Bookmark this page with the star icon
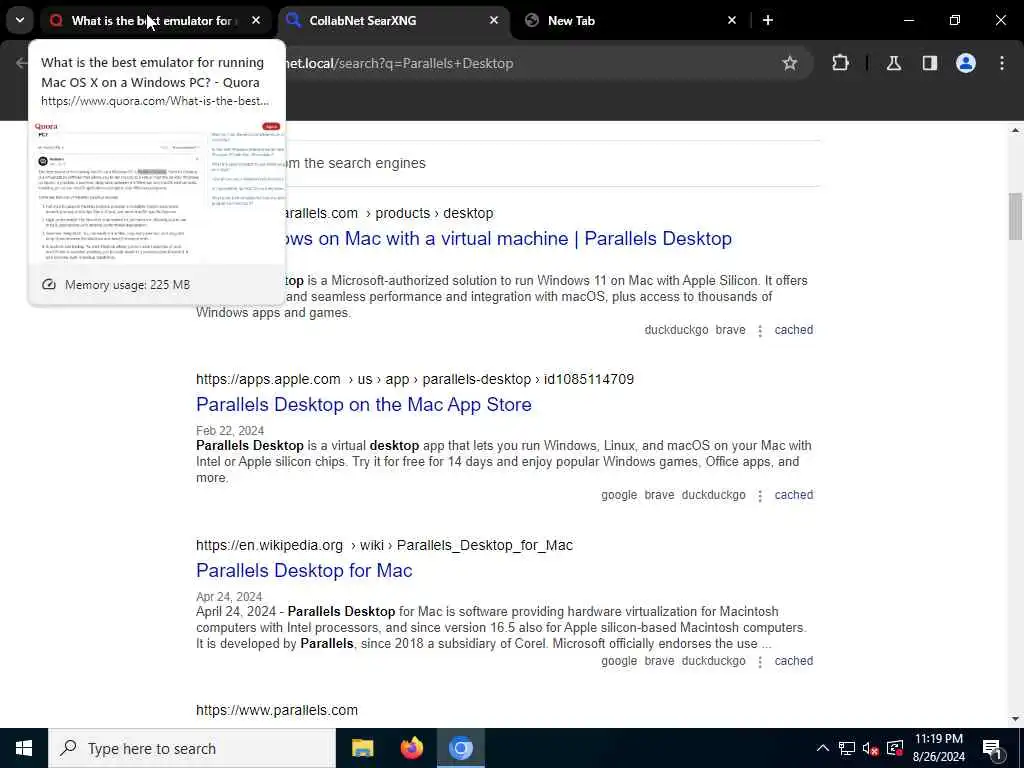Screen dimensions: 1024x768 (x=790, y=63)
